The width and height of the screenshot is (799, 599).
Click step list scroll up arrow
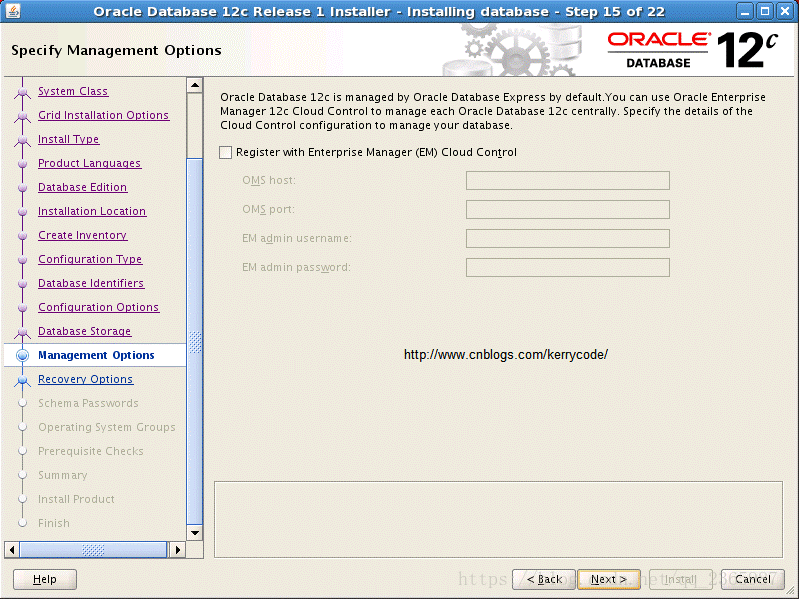click(x=195, y=85)
